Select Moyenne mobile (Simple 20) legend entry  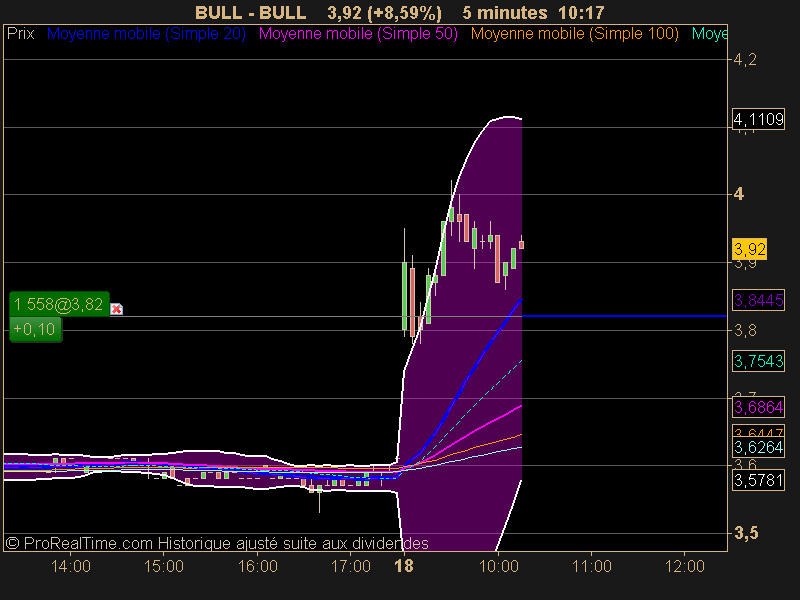pyautogui.click(x=146, y=34)
